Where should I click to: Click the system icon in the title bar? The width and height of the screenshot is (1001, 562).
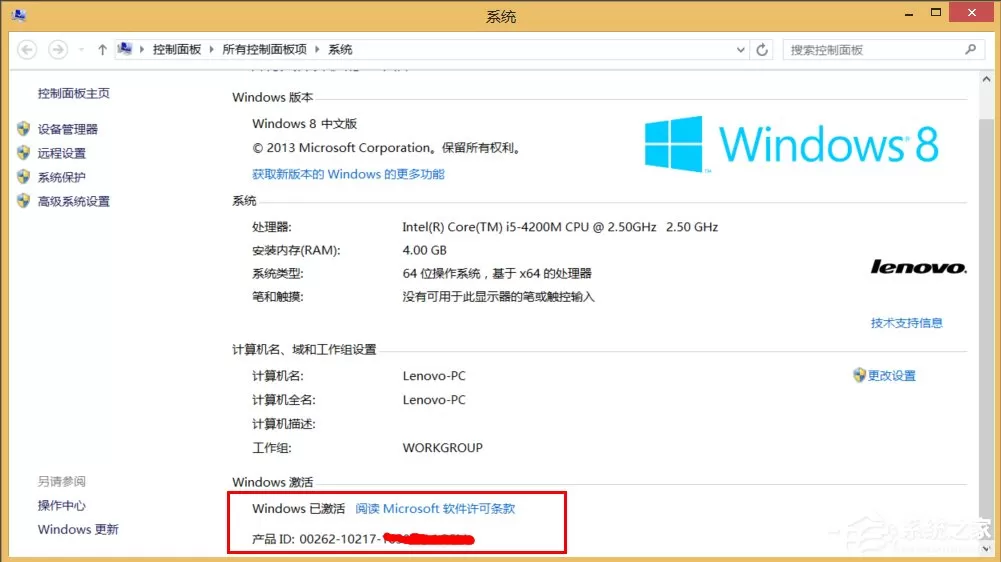click(19, 14)
